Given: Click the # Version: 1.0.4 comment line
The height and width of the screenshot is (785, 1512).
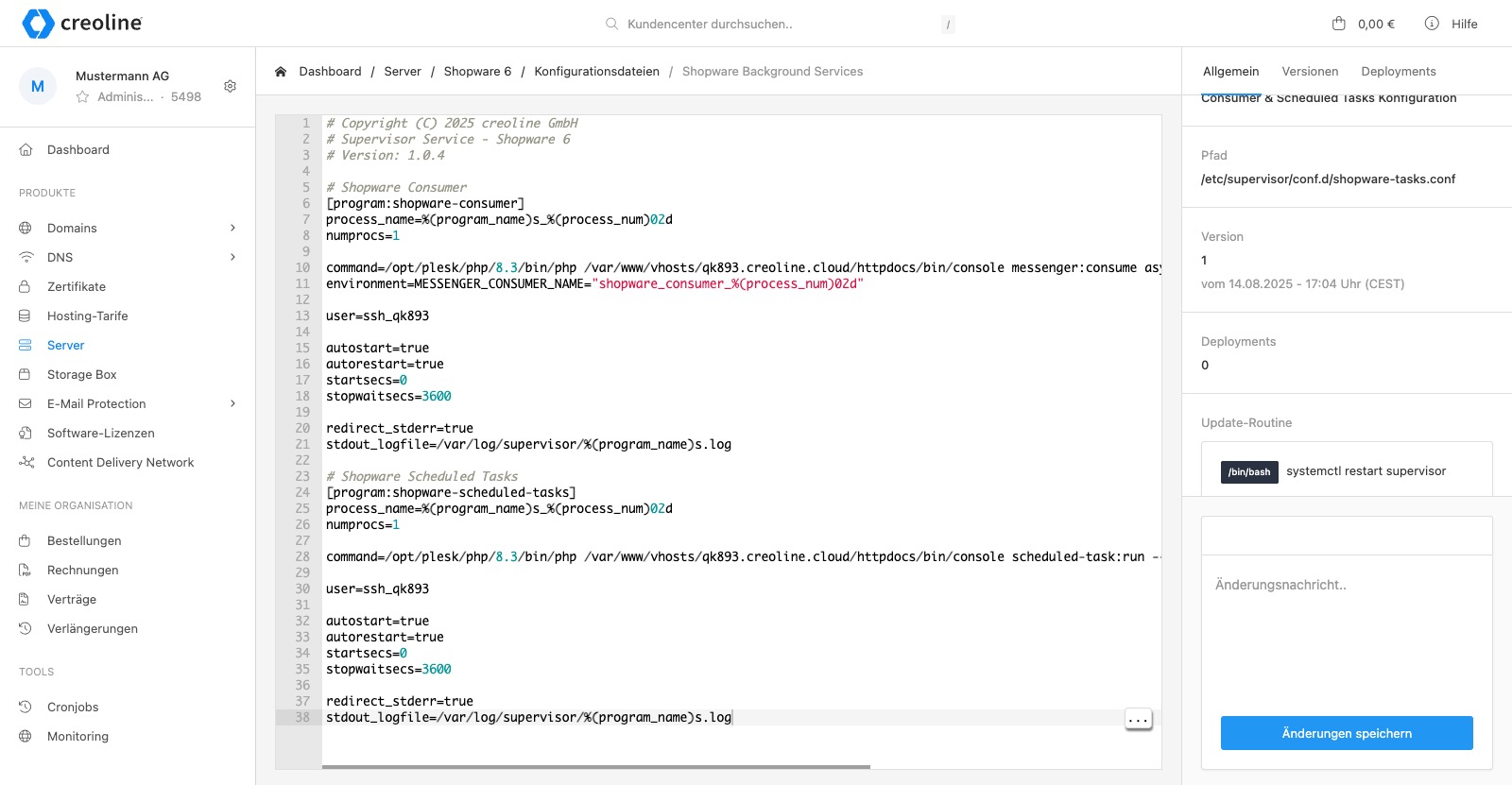Looking at the screenshot, I should (x=385, y=155).
